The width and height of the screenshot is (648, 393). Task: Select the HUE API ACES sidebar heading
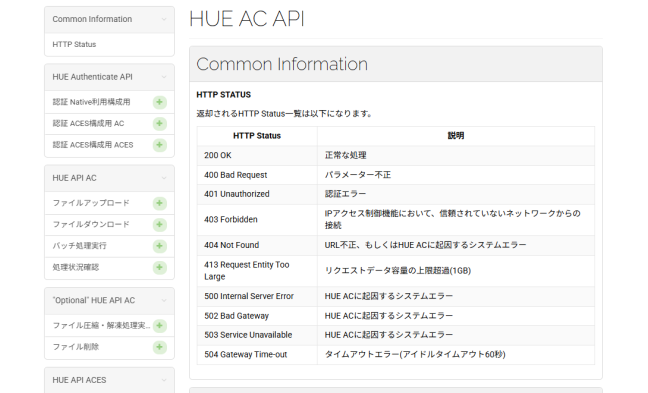click(79, 380)
